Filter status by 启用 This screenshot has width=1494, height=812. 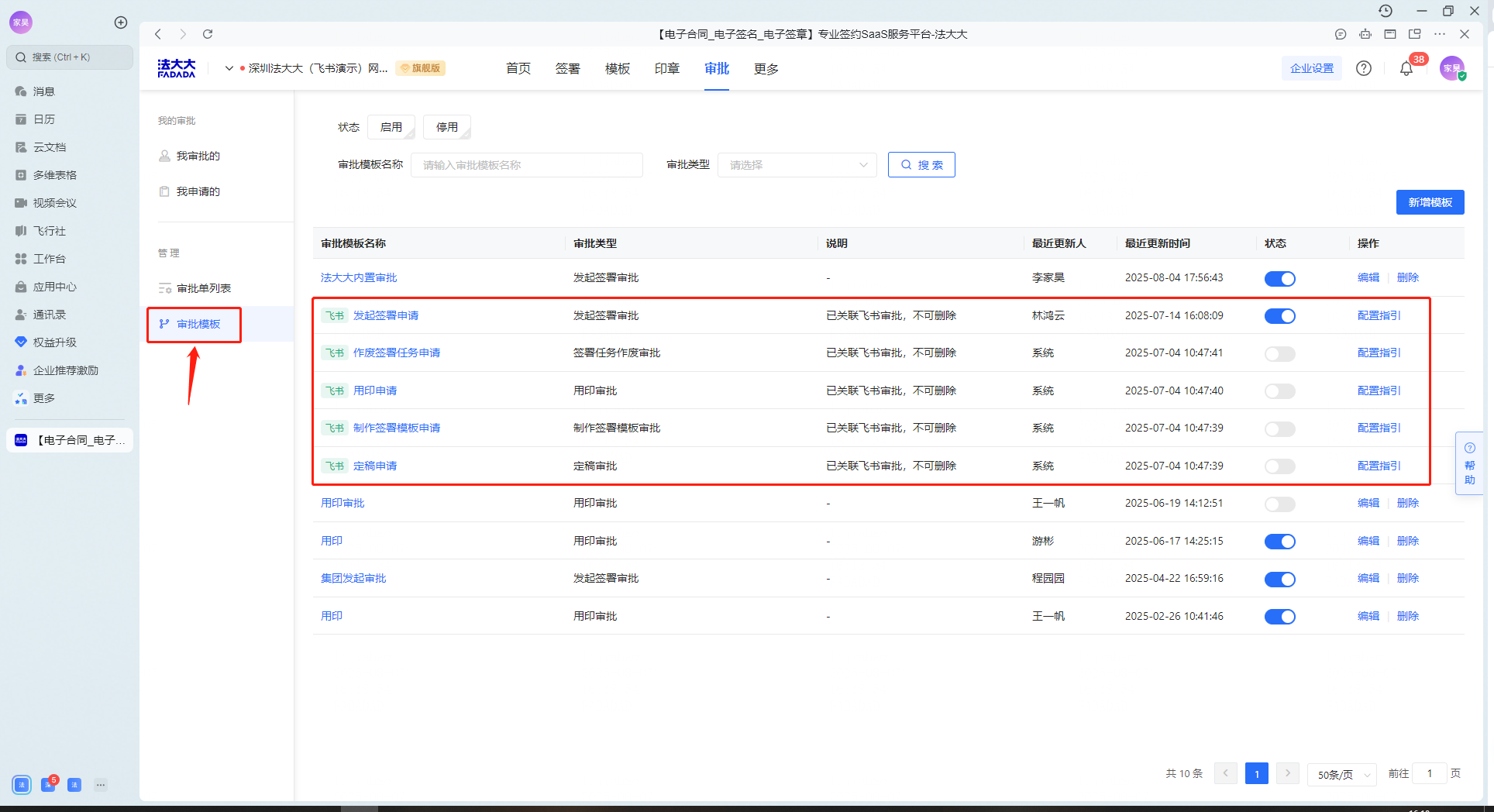click(391, 127)
